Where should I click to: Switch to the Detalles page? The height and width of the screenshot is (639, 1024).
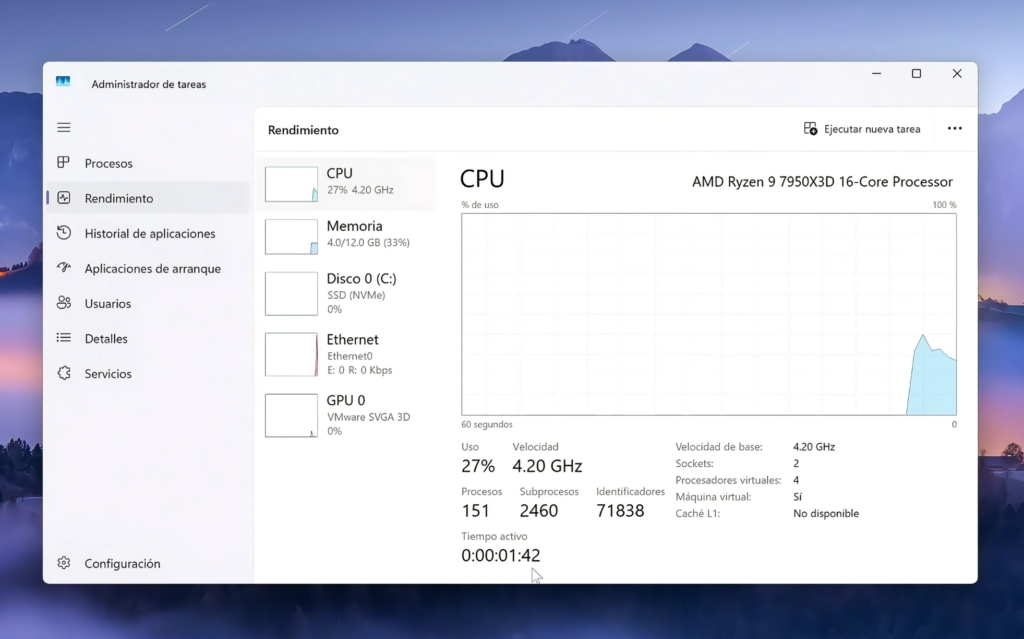(148, 338)
